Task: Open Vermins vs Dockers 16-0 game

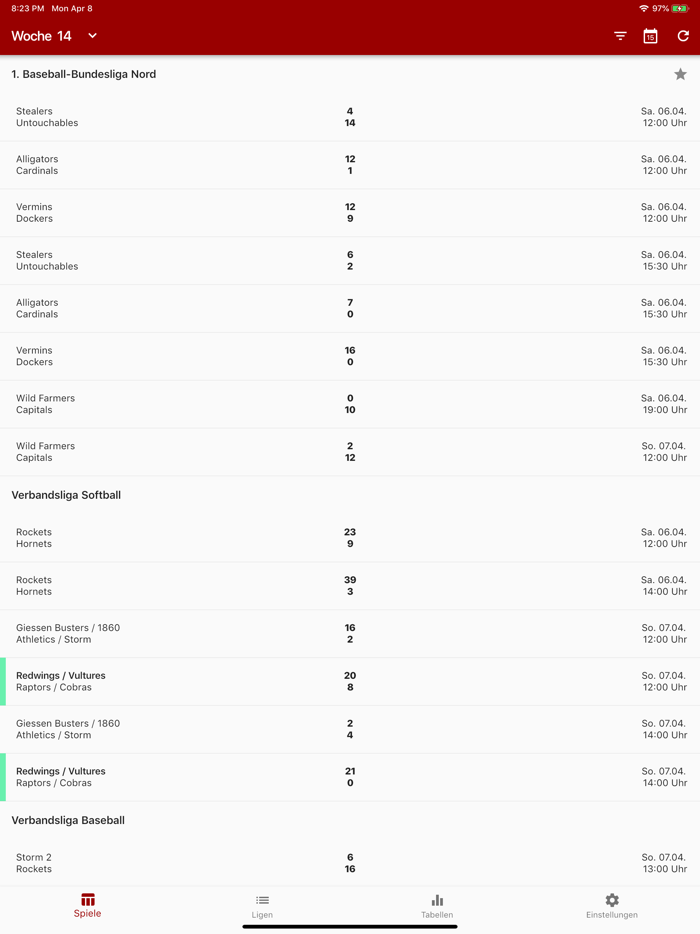Action: (x=350, y=356)
